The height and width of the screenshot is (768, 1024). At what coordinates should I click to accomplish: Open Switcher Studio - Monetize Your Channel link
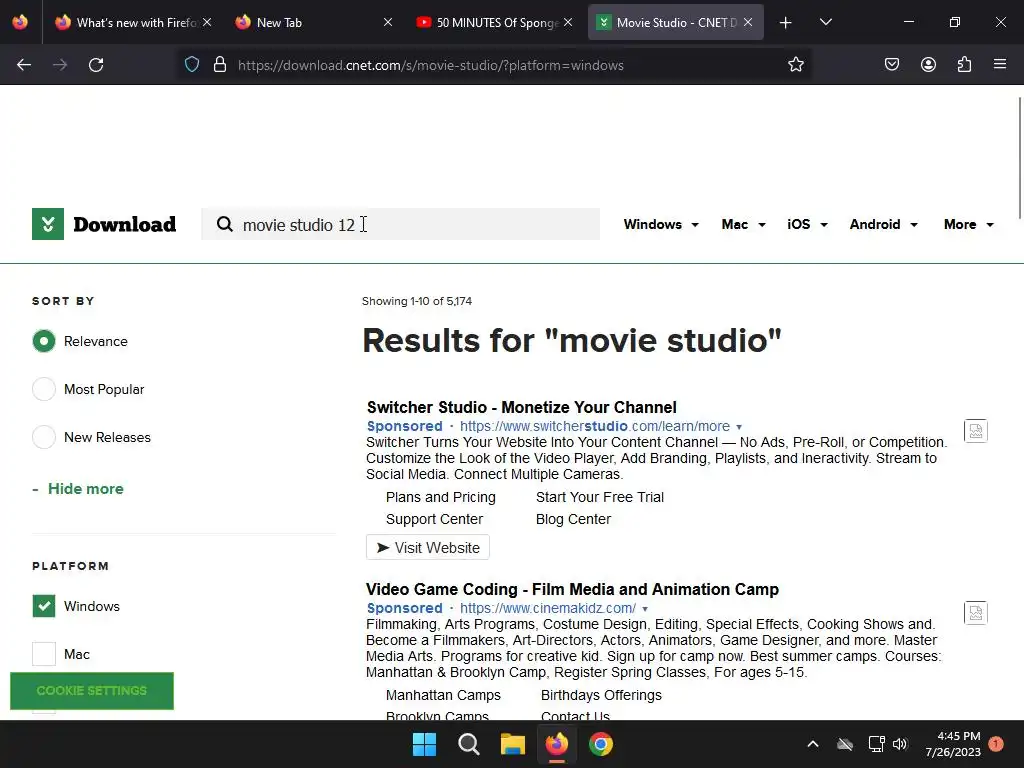[x=521, y=407]
